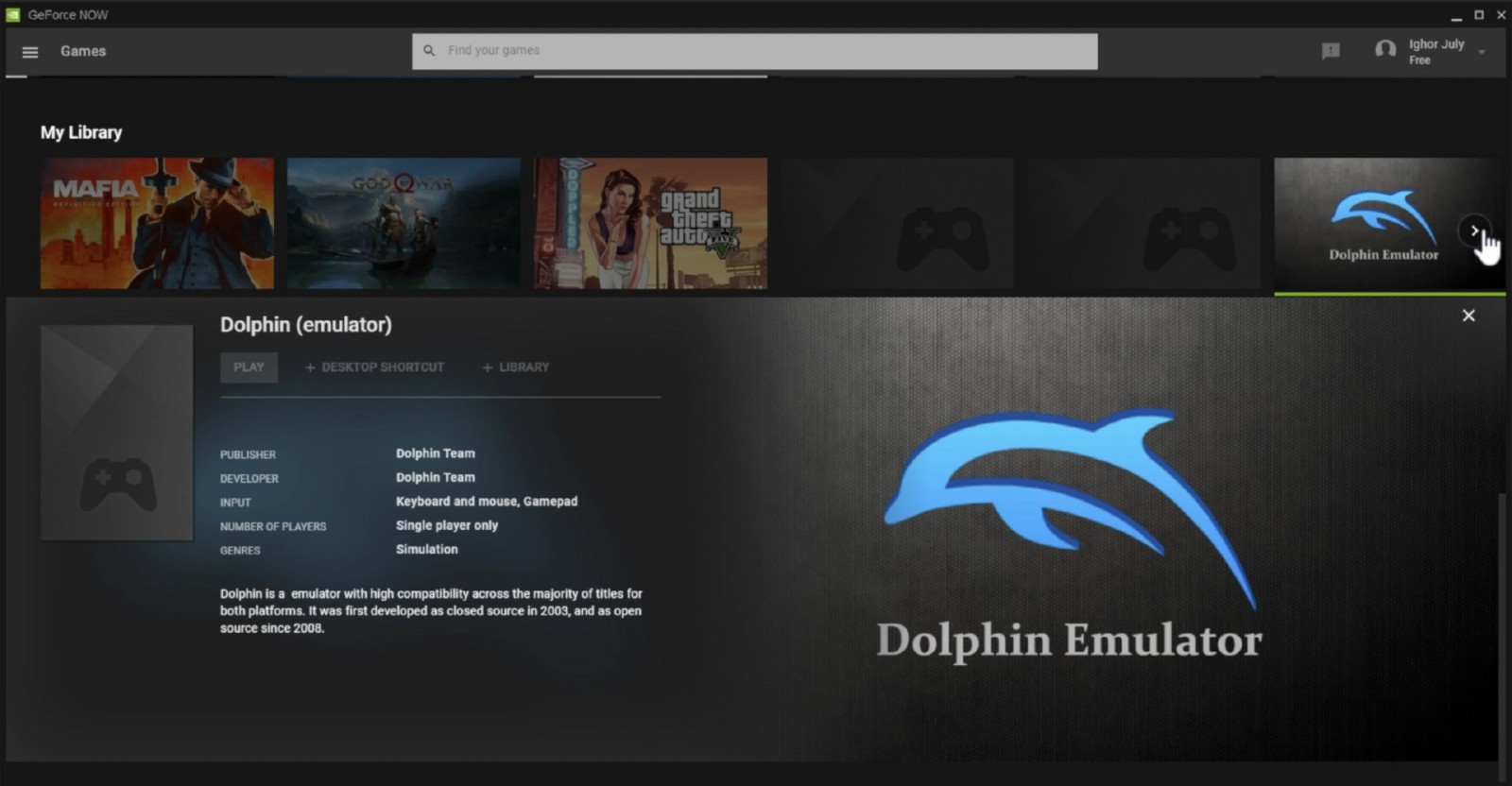This screenshot has height=786, width=1512.
Task: Select the Mafia Definitive Edition thumbnail
Action: 157,223
